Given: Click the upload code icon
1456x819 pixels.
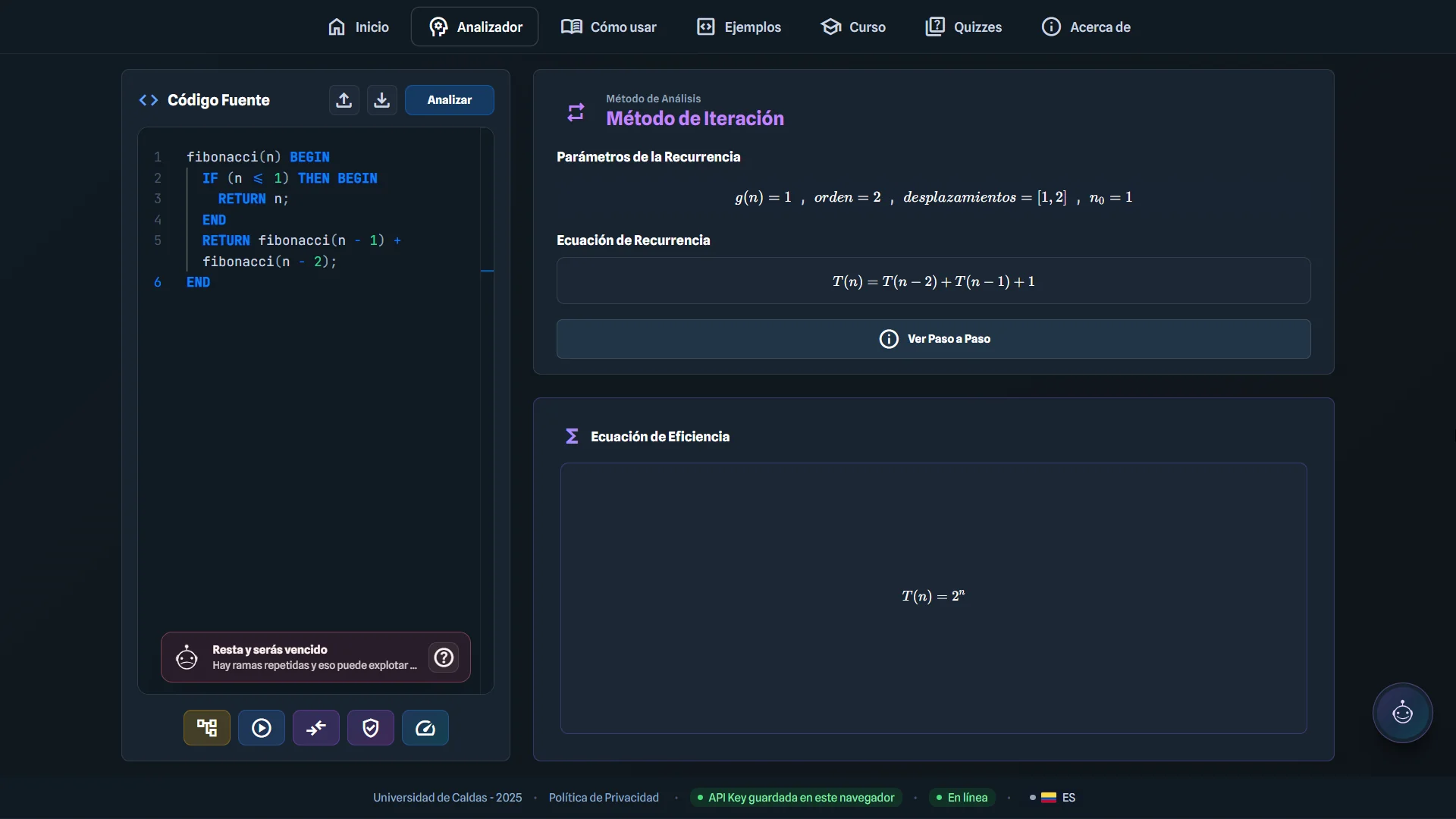Looking at the screenshot, I should pos(344,100).
